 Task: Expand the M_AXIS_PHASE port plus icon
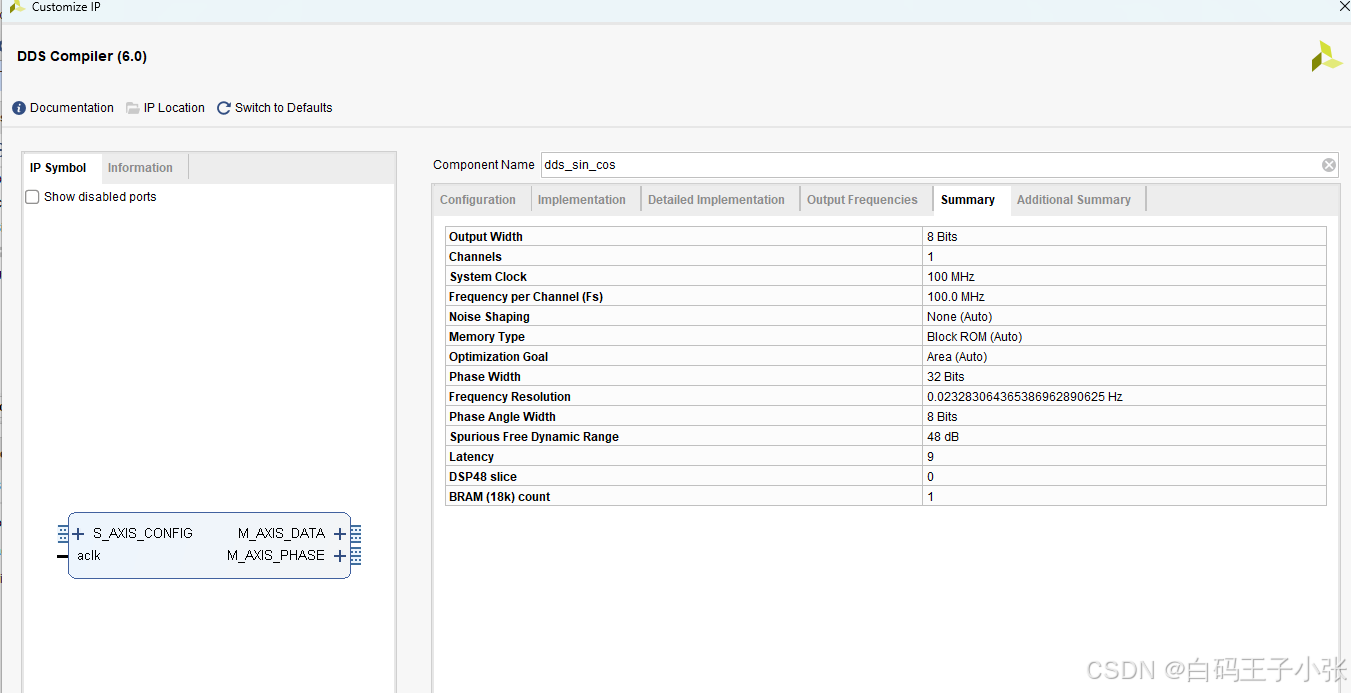340,556
